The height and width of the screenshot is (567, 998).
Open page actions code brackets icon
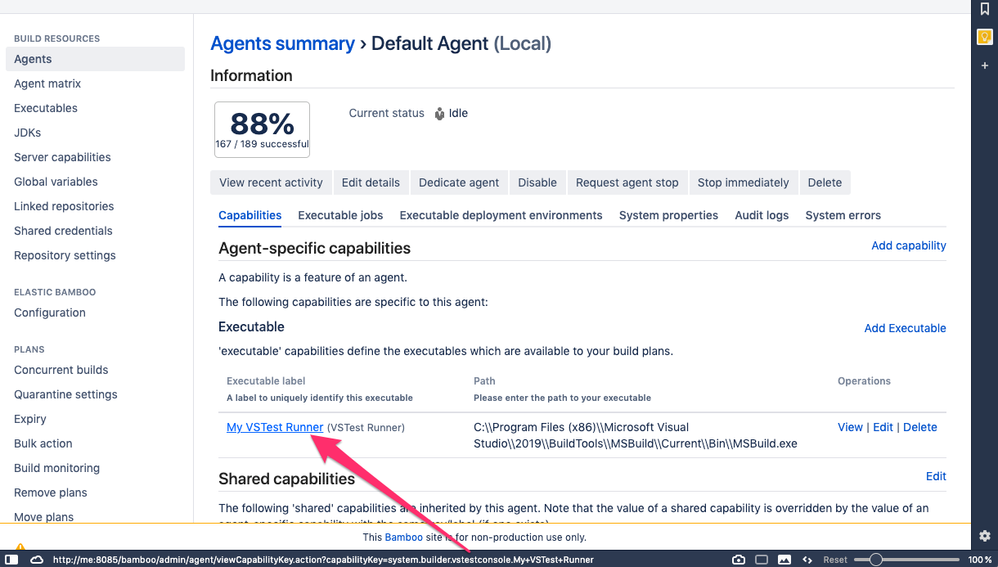click(807, 559)
